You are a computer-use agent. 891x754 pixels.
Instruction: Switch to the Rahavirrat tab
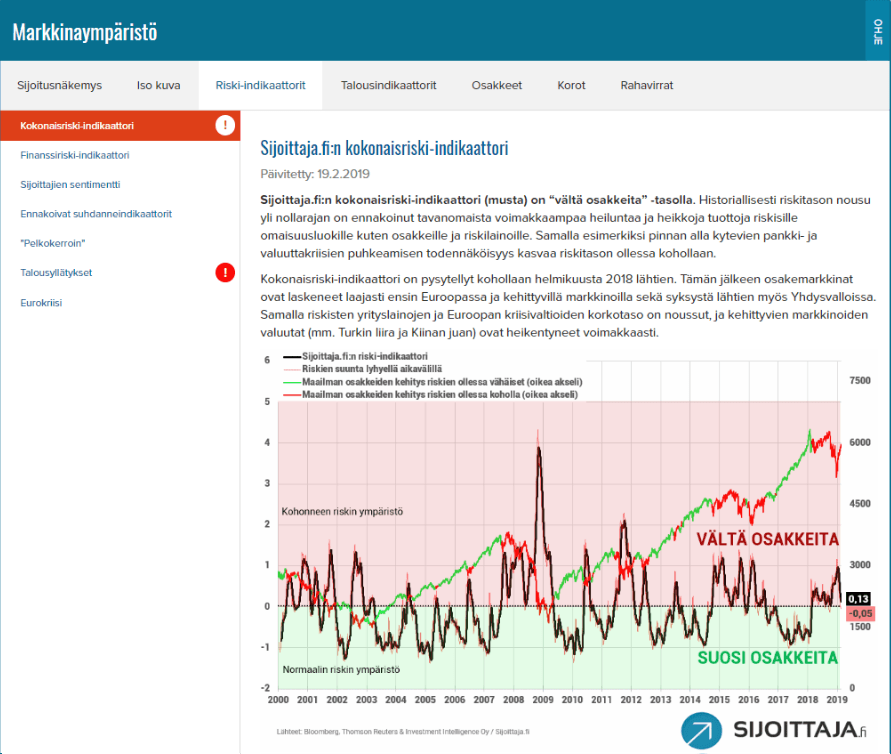coord(647,85)
